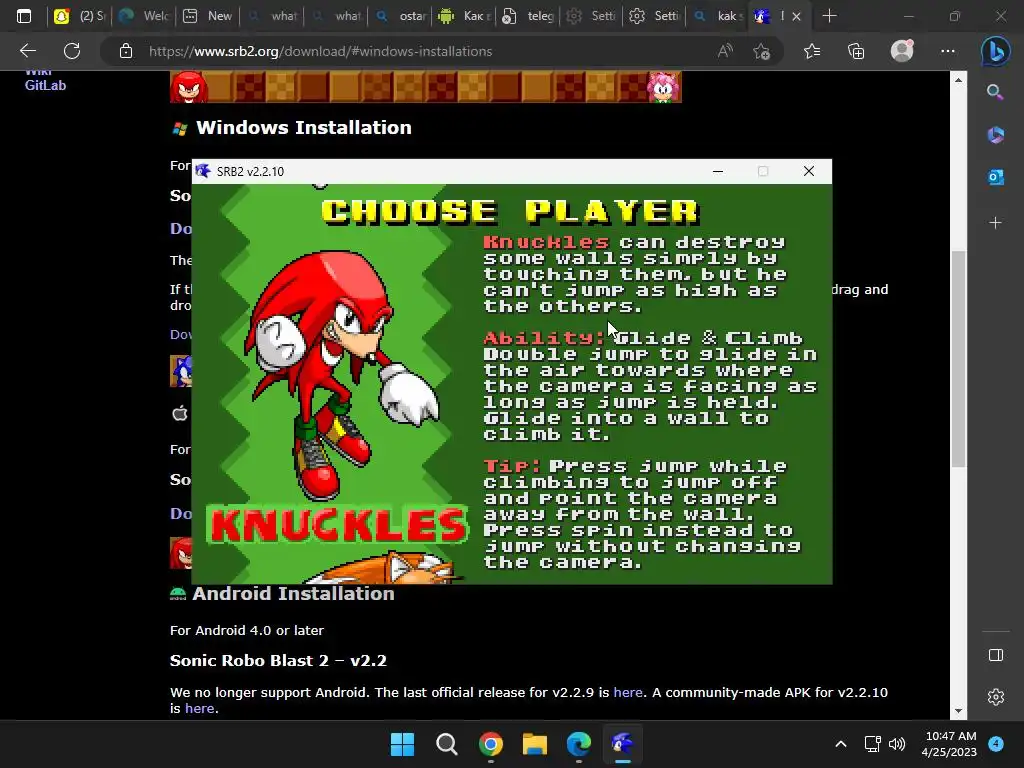The image size is (1024, 768).
Task: Show hidden system tray icons
Action: 840,744
